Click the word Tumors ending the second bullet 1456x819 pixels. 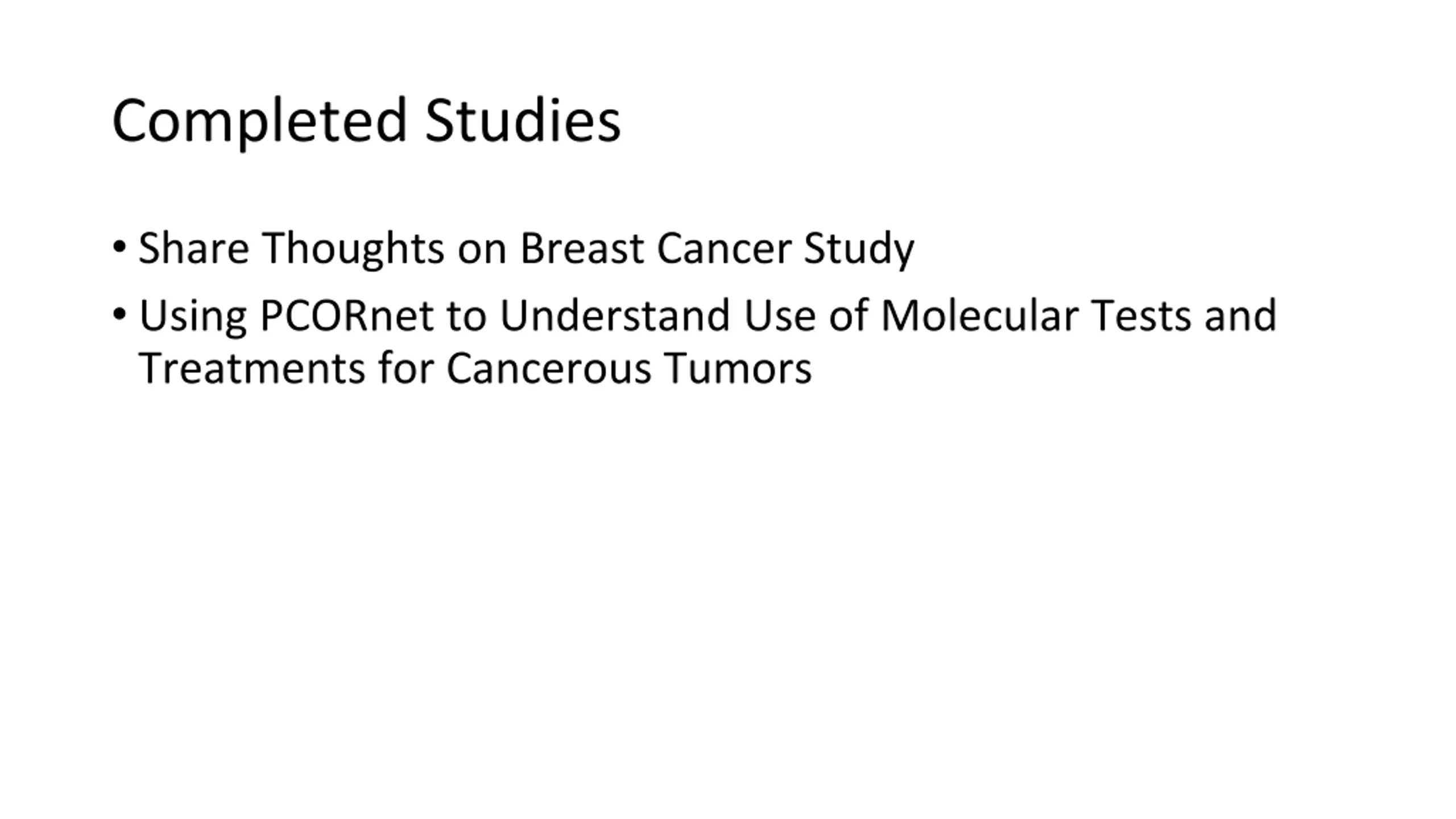738,368
